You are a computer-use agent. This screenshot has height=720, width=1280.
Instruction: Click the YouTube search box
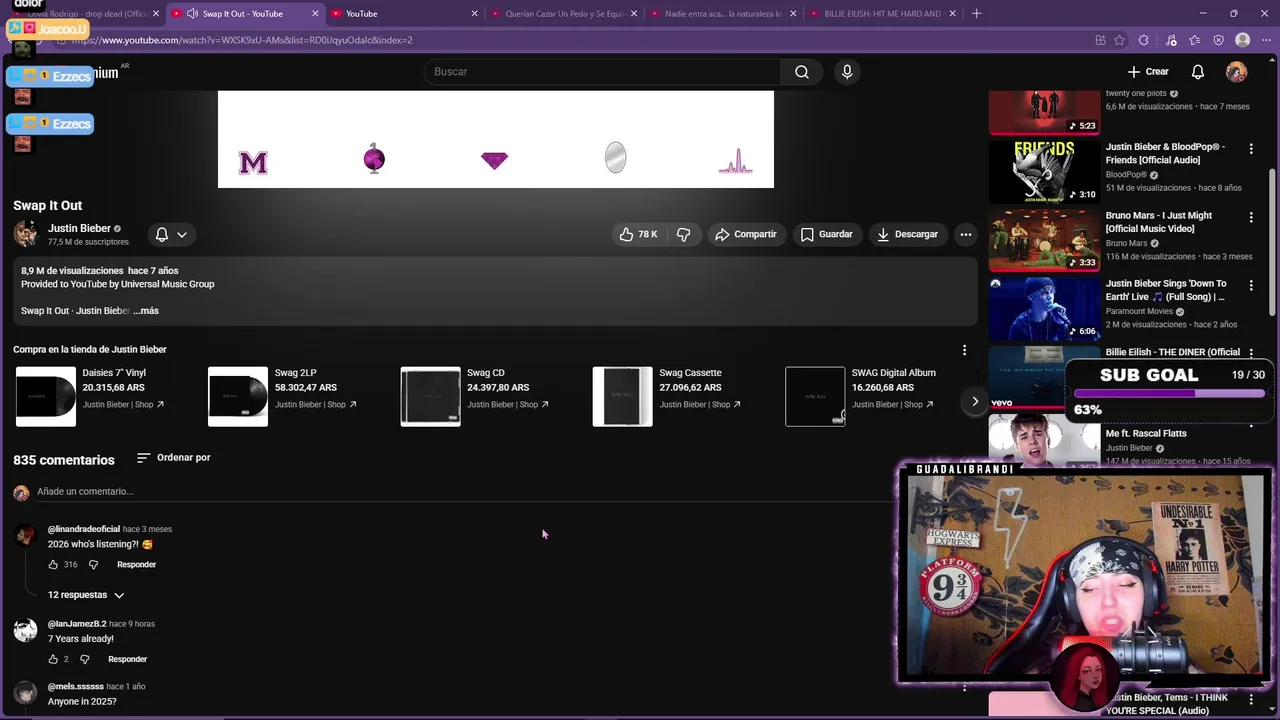click(x=605, y=72)
